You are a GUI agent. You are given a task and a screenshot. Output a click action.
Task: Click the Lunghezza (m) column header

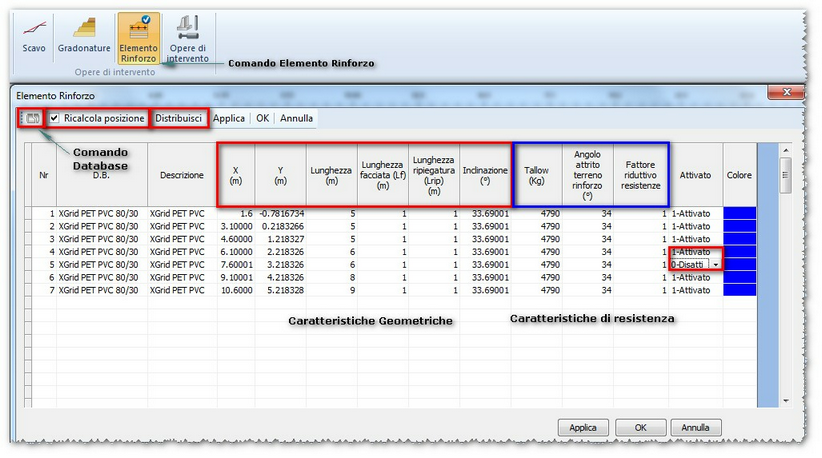pos(331,175)
